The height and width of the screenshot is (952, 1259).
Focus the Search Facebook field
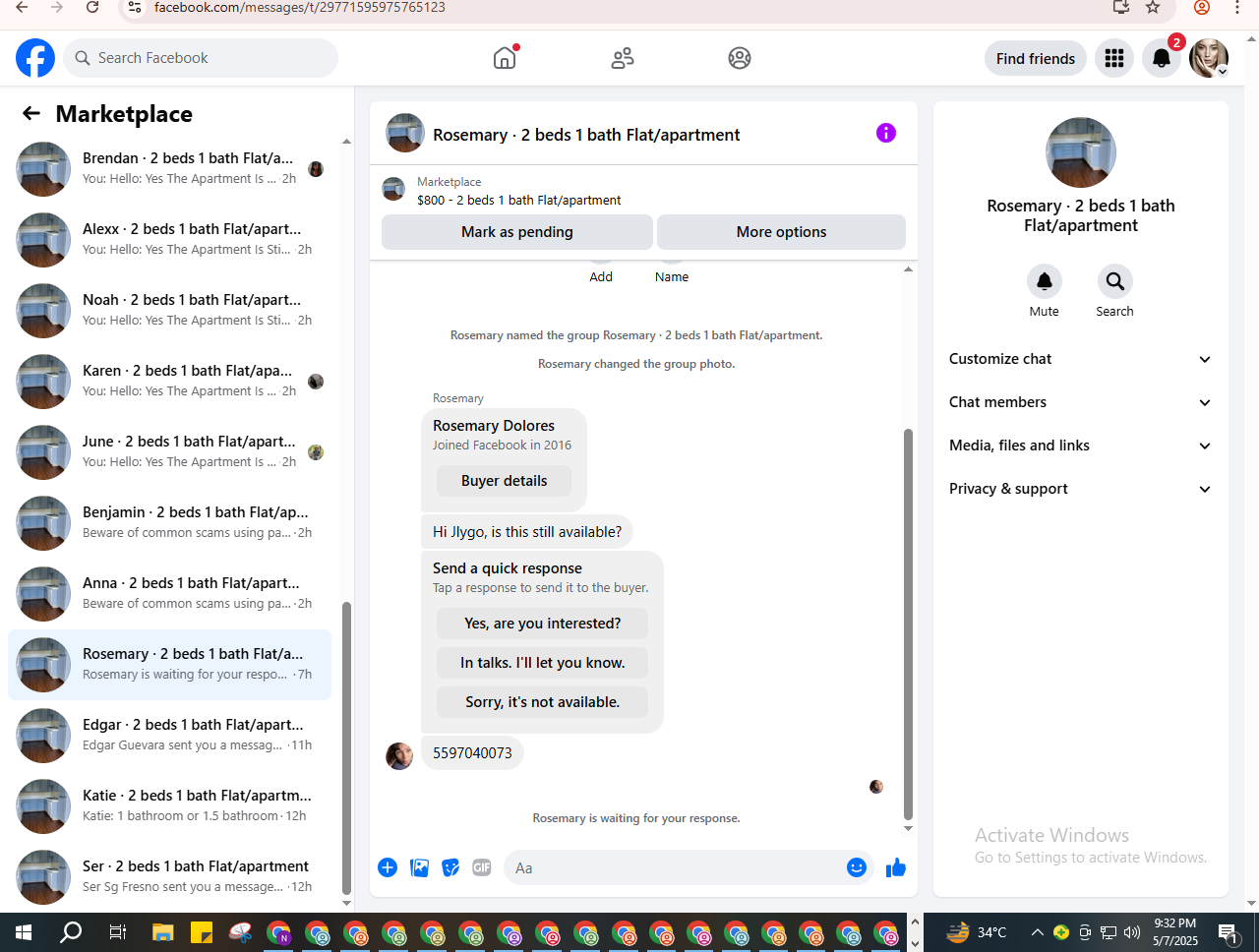click(x=201, y=58)
